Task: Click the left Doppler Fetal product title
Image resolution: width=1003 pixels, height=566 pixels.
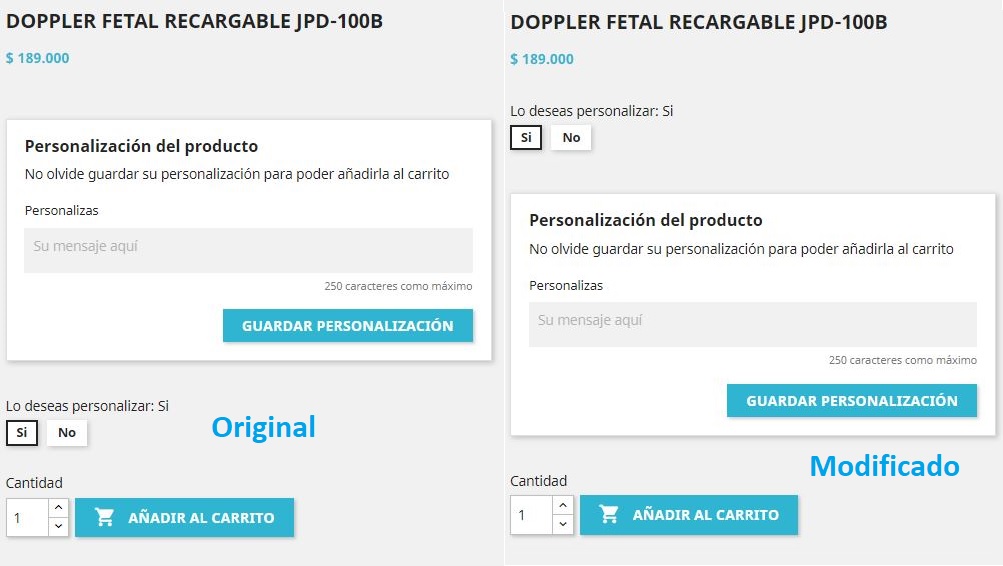Action: [194, 21]
